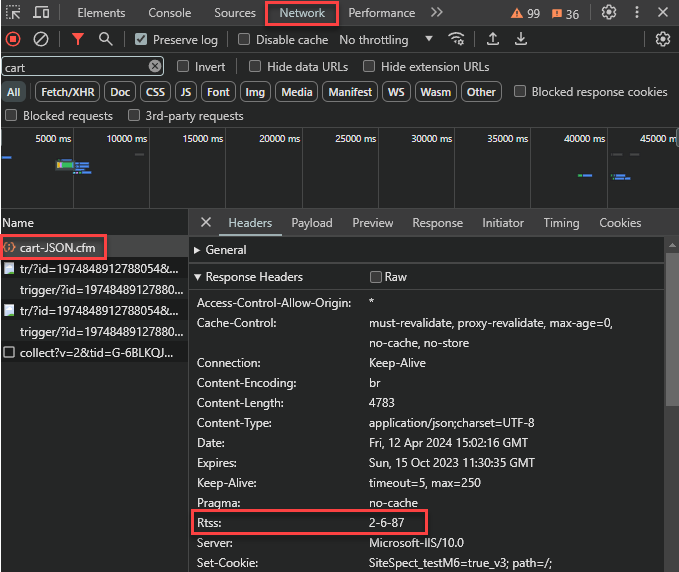Check Blocked requests option
679x572 pixels.
click(x=11, y=115)
